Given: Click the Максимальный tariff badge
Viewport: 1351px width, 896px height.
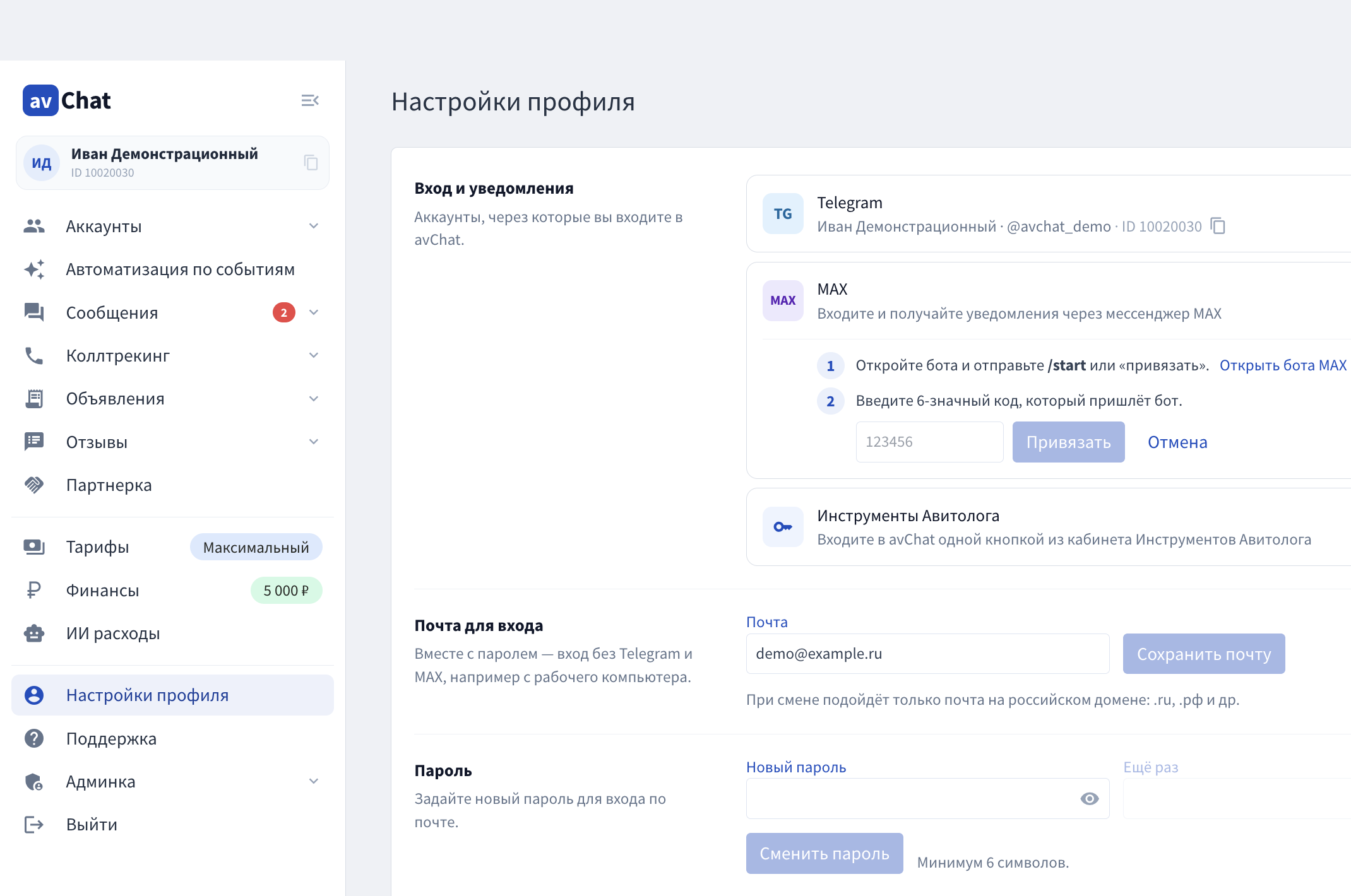Looking at the screenshot, I should click(x=256, y=547).
